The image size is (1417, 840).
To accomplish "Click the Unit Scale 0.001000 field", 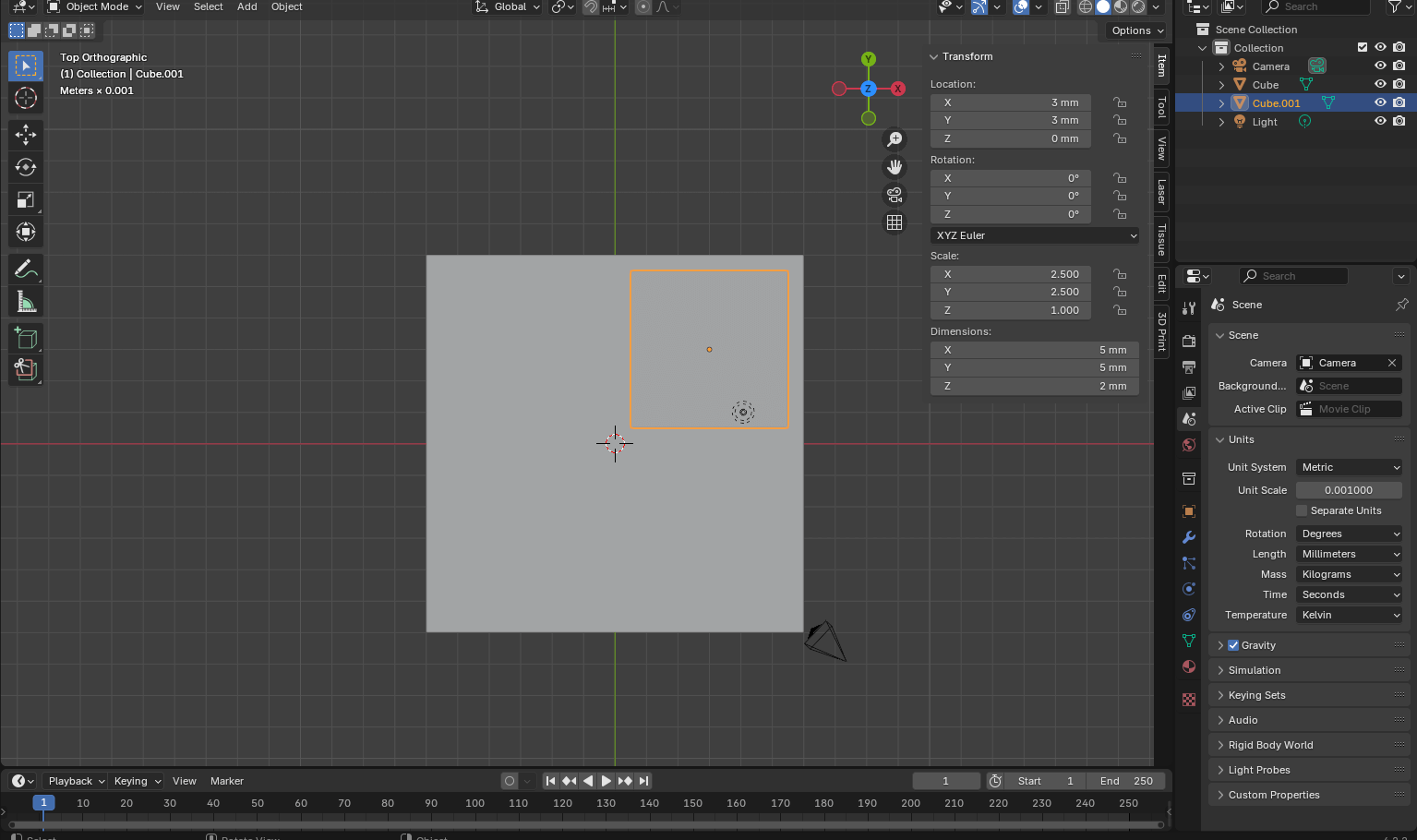I will tap(1350, 490).
